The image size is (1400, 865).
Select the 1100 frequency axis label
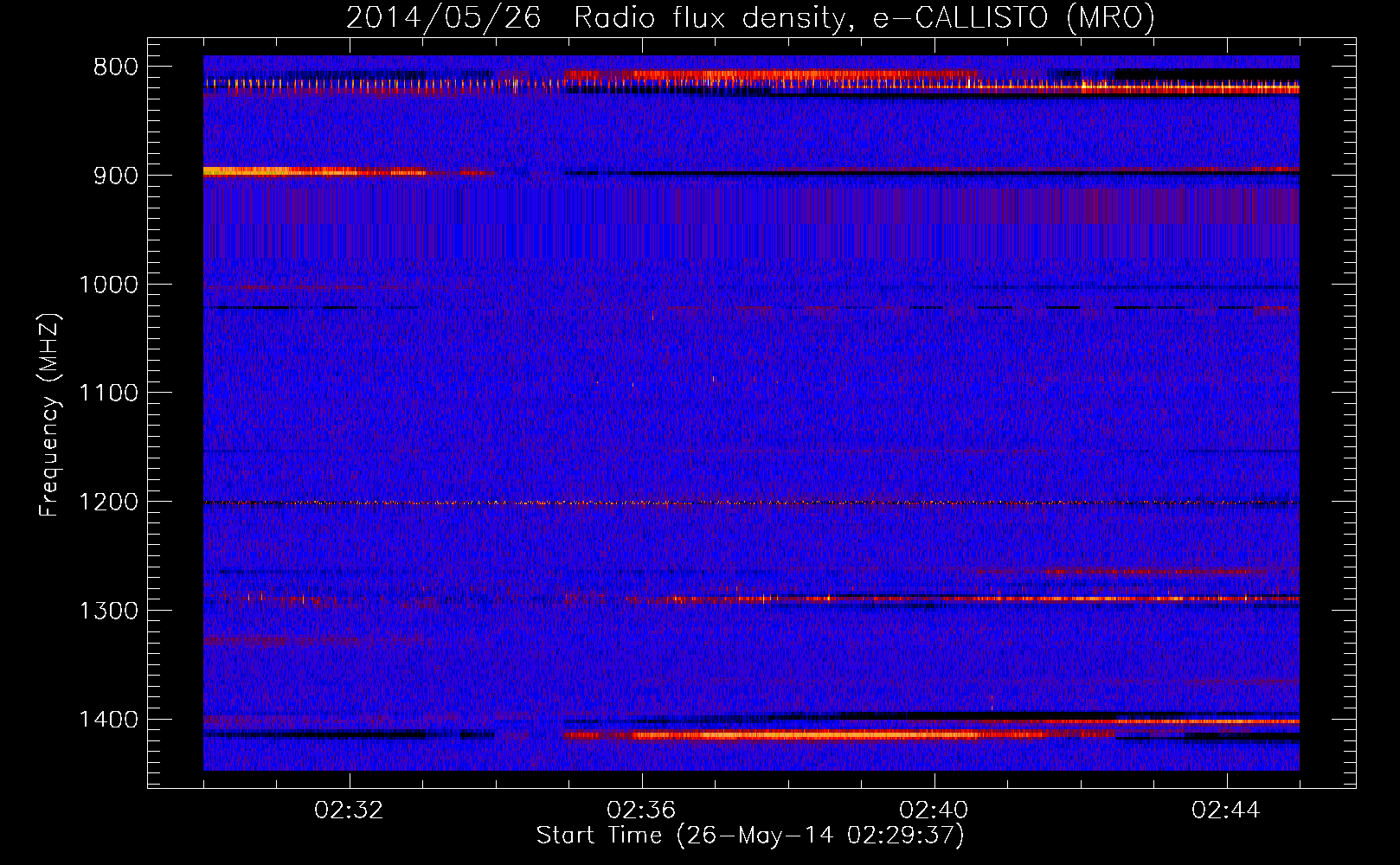pos(108,394)
